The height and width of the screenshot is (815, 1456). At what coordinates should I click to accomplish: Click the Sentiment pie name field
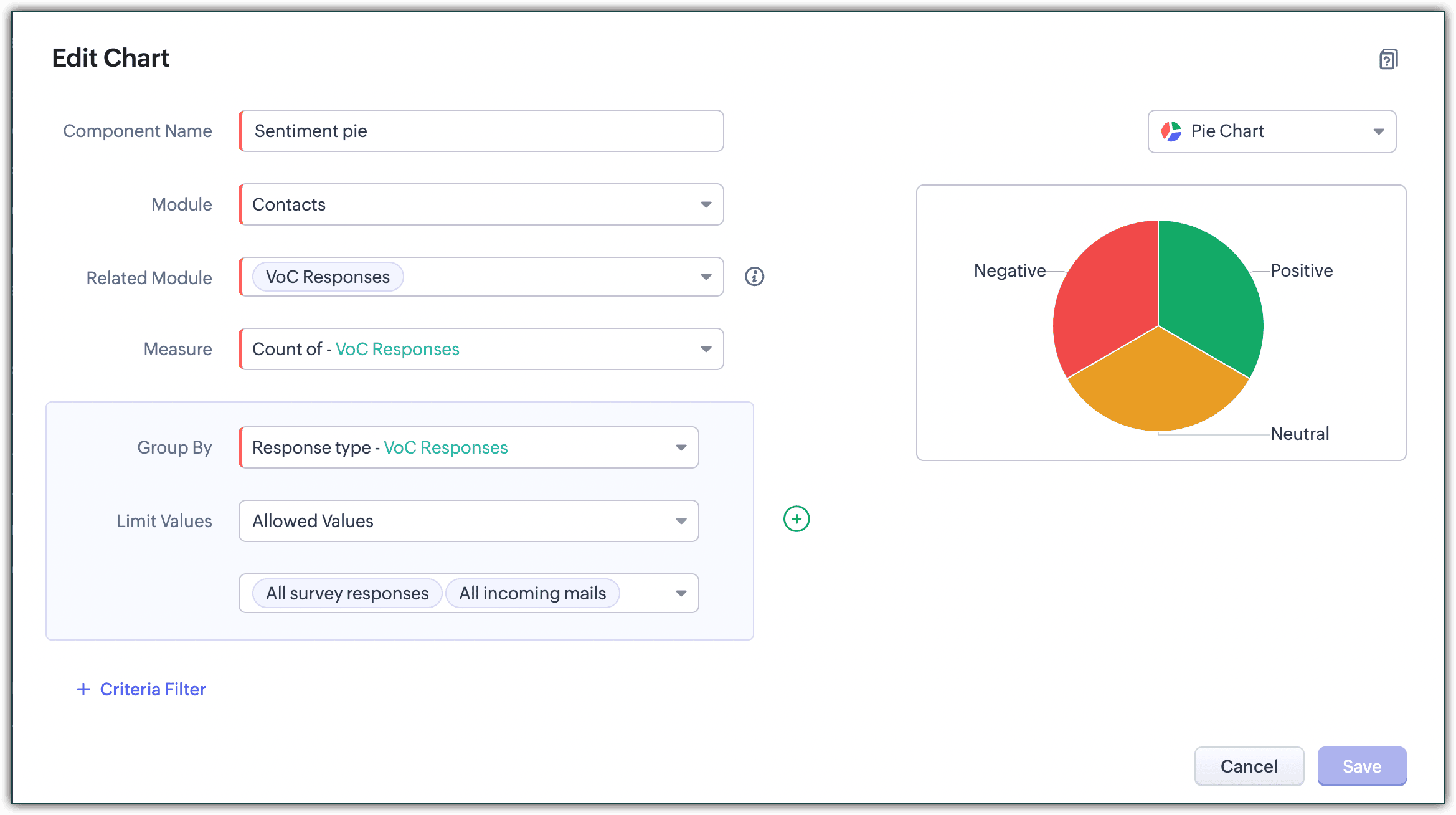pyautogui.click(x=481, y=131)
